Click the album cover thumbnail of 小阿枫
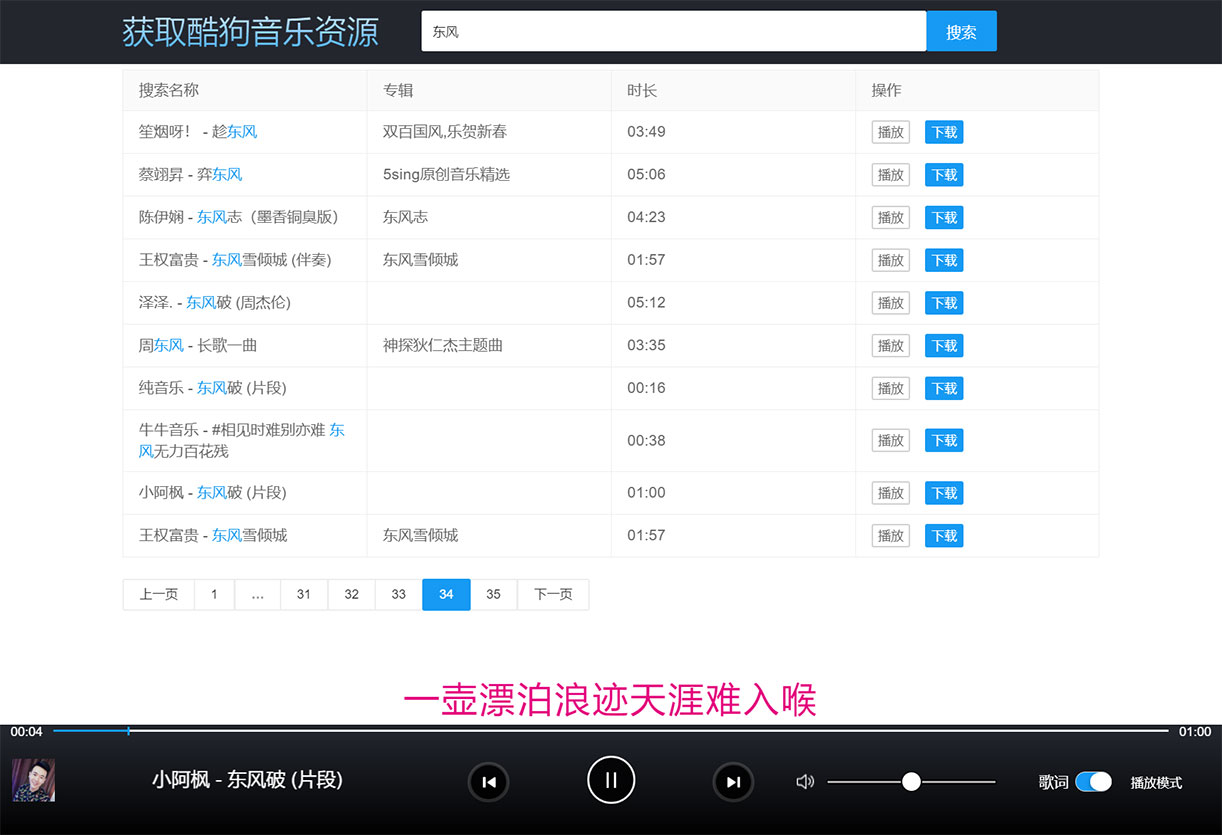The height and width of the screenshot is (835, 1222). tap(33, 781)
